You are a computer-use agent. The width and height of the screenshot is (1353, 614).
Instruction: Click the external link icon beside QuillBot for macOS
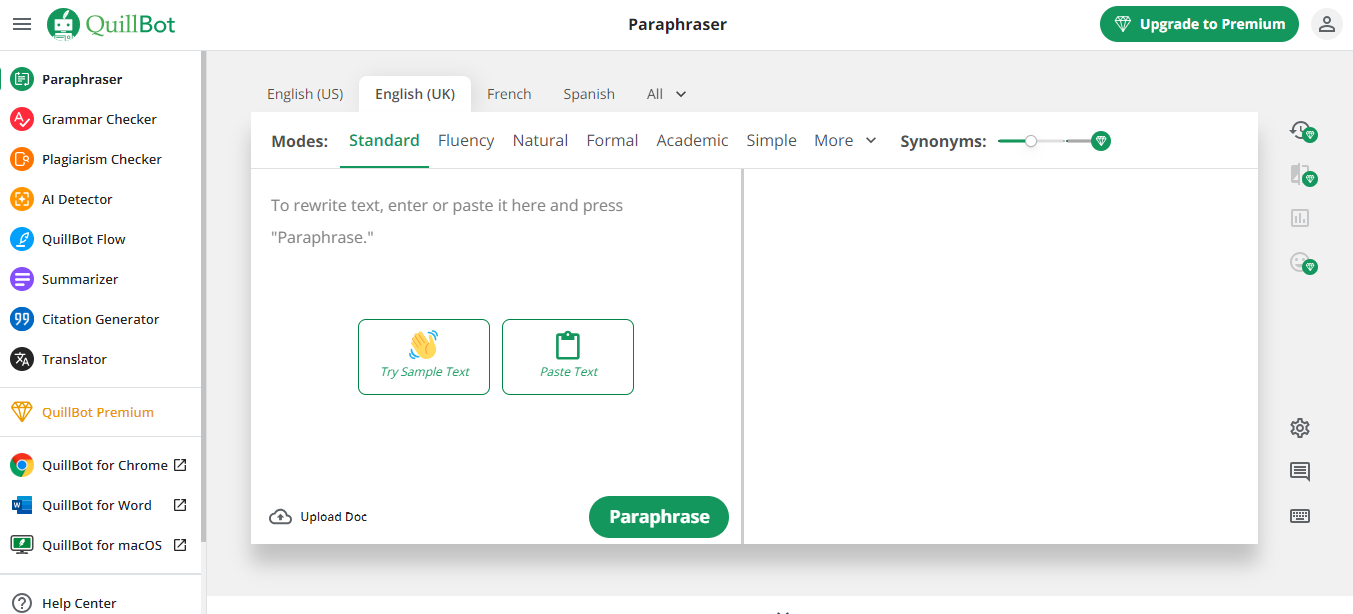[180, 545]
